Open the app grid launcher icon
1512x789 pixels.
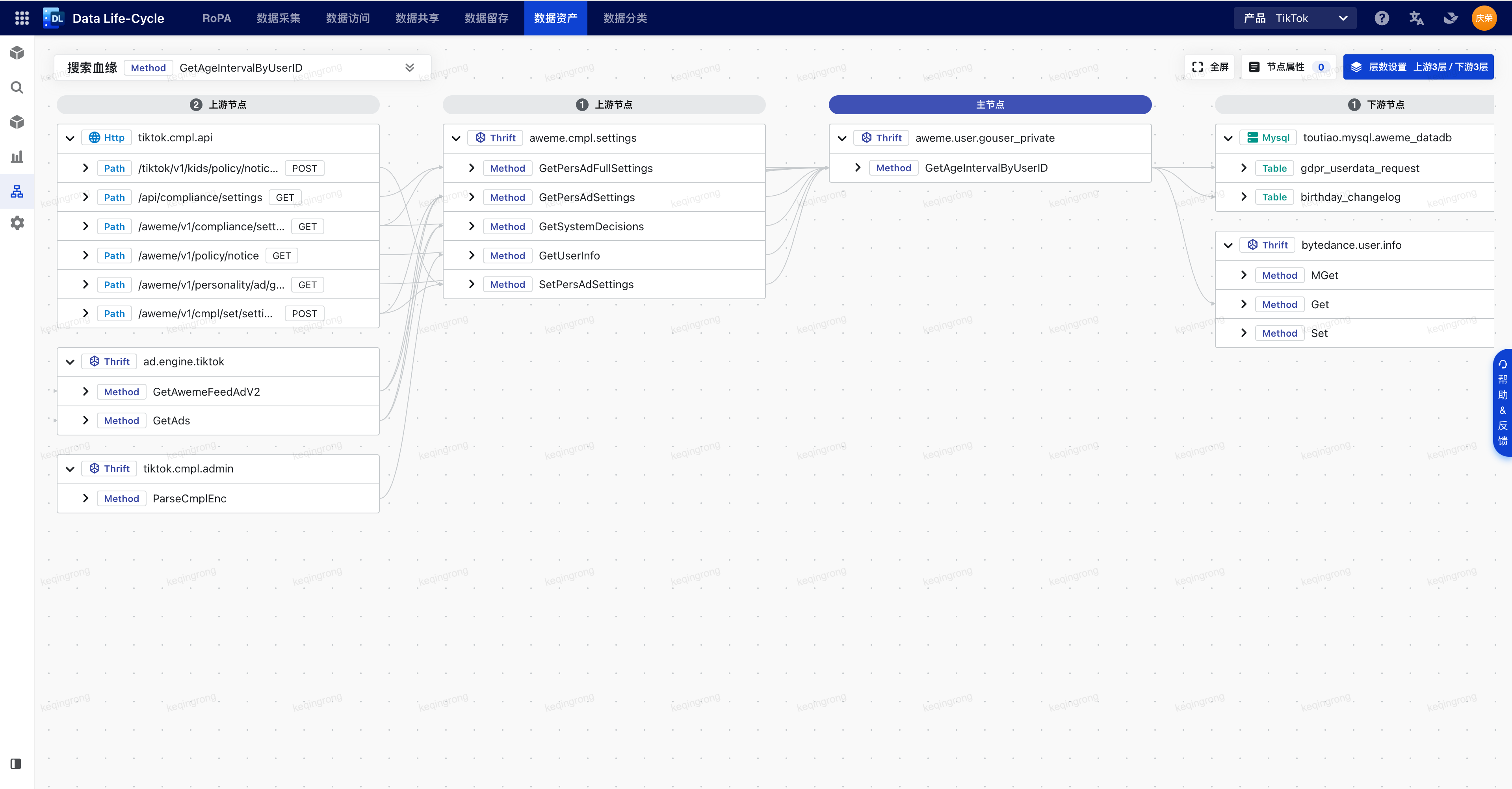[22, 18]
